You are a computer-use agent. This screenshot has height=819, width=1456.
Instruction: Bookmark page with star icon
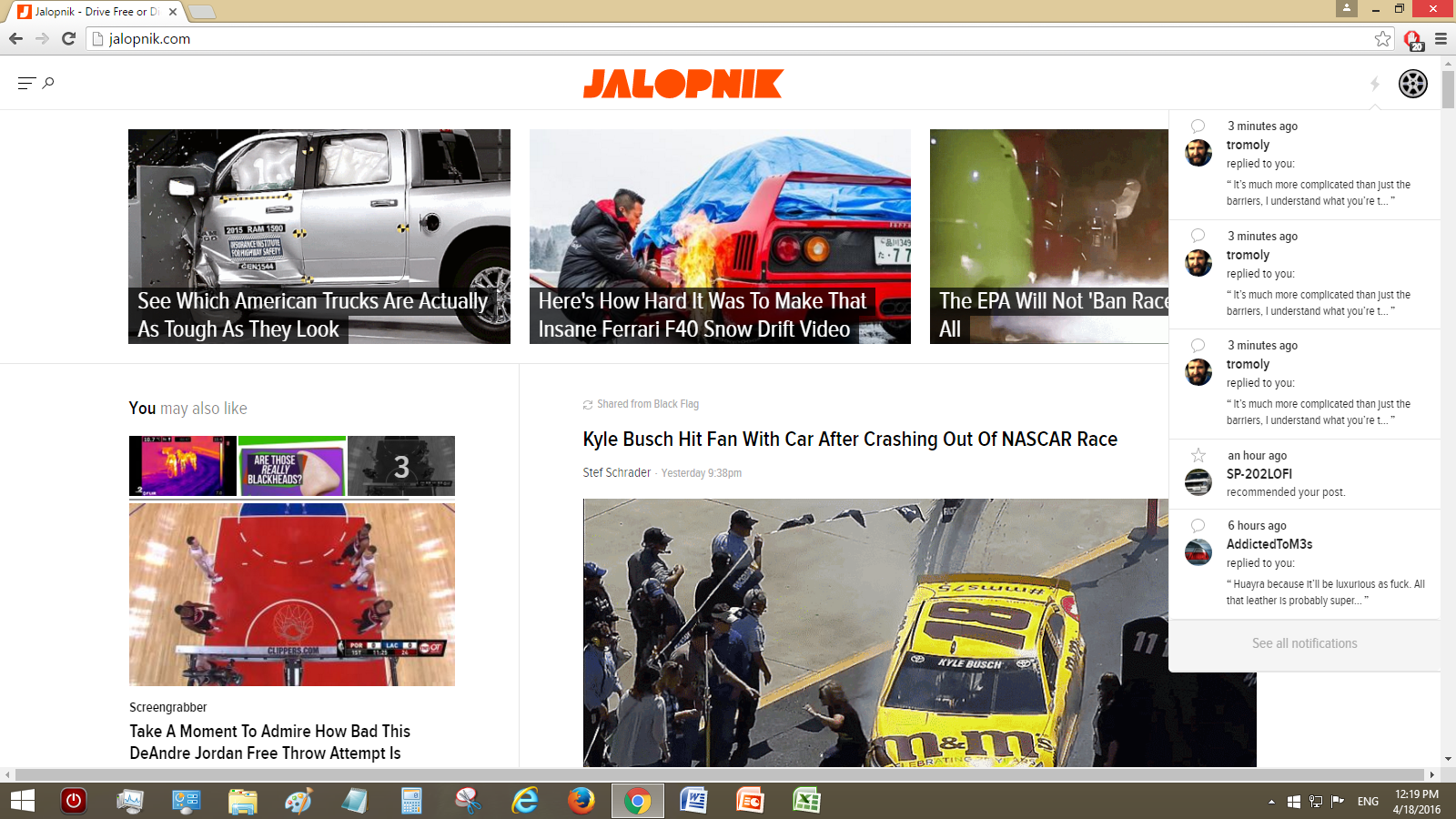click(x=1383, y=38)
